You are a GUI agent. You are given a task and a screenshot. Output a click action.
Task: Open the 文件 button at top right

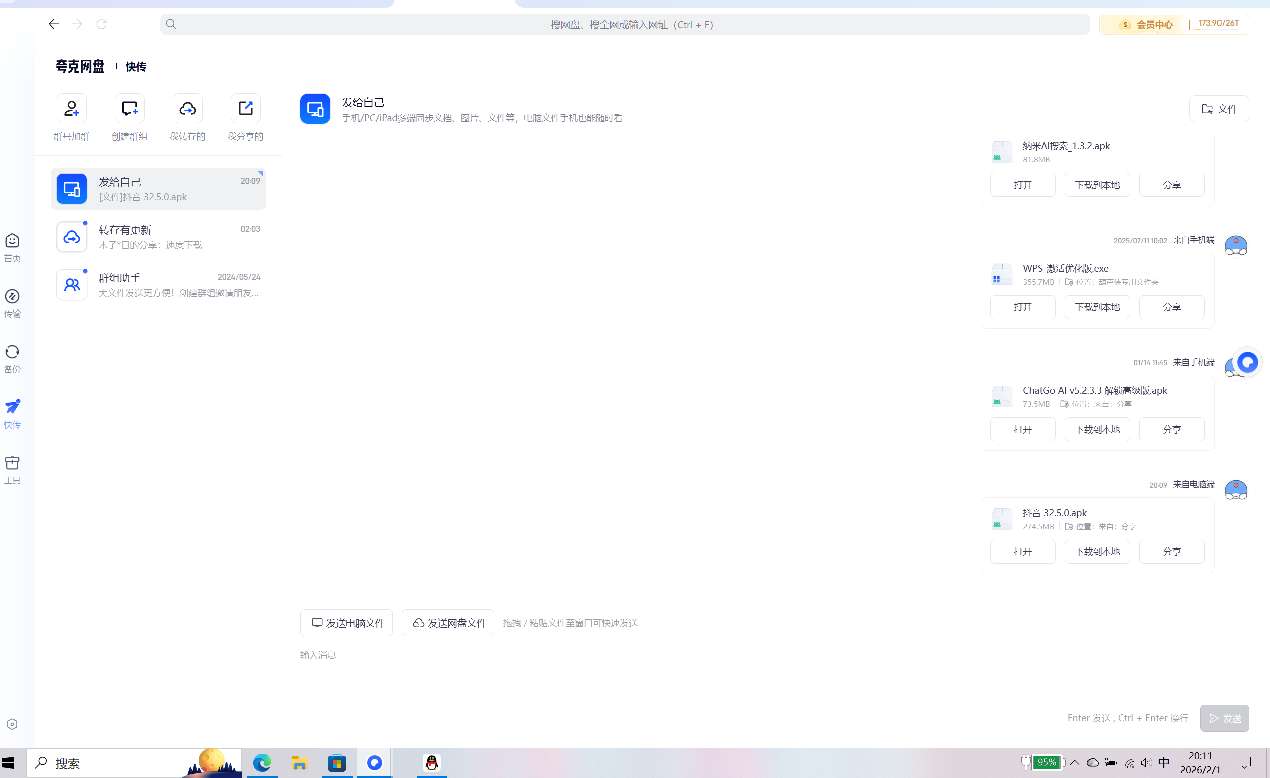[x=1218, y=109]
